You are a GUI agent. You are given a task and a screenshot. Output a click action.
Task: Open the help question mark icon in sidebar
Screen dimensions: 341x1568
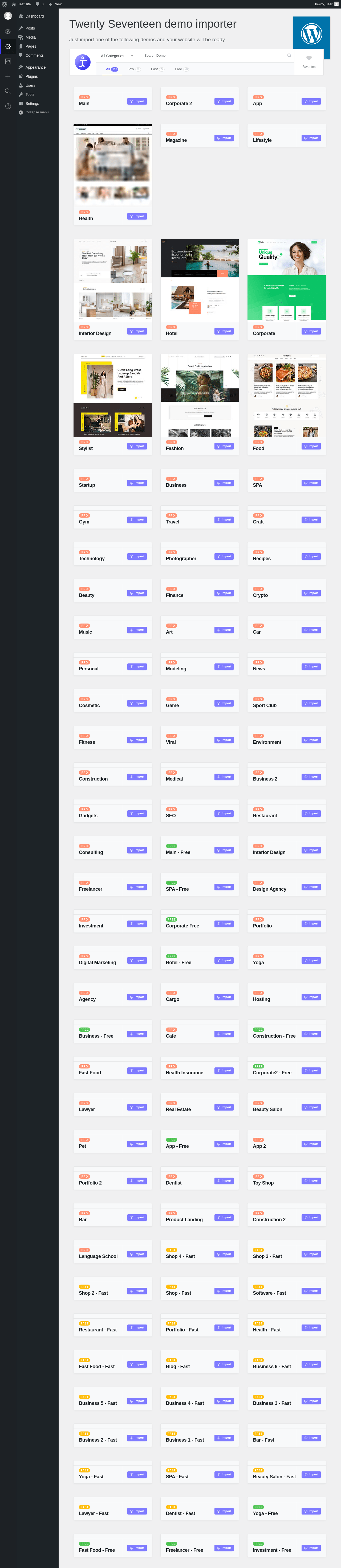coord(8,106)
